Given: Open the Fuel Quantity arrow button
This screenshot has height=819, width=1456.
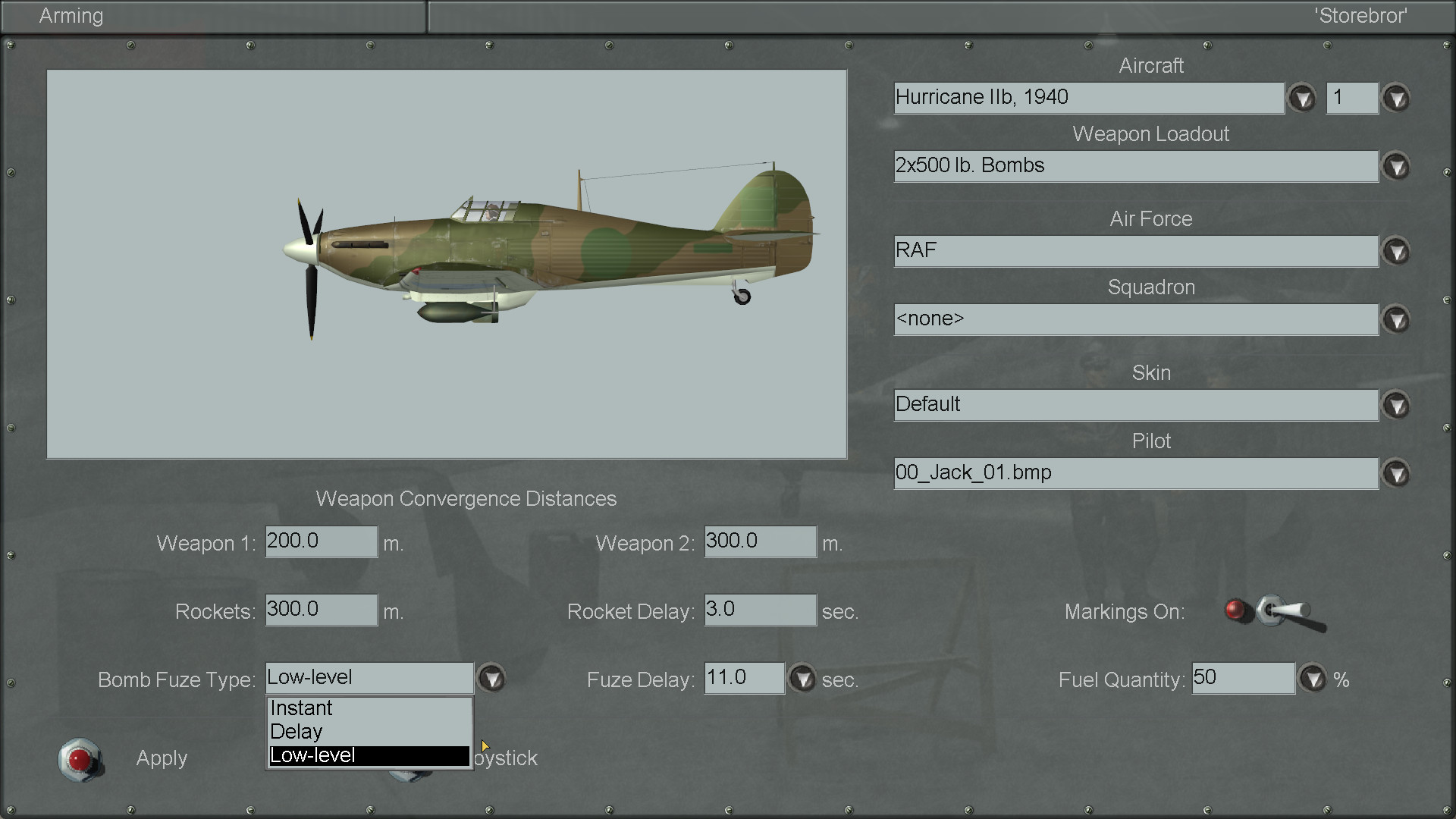Looking at the screenshot, I should tap(1313, 678).
